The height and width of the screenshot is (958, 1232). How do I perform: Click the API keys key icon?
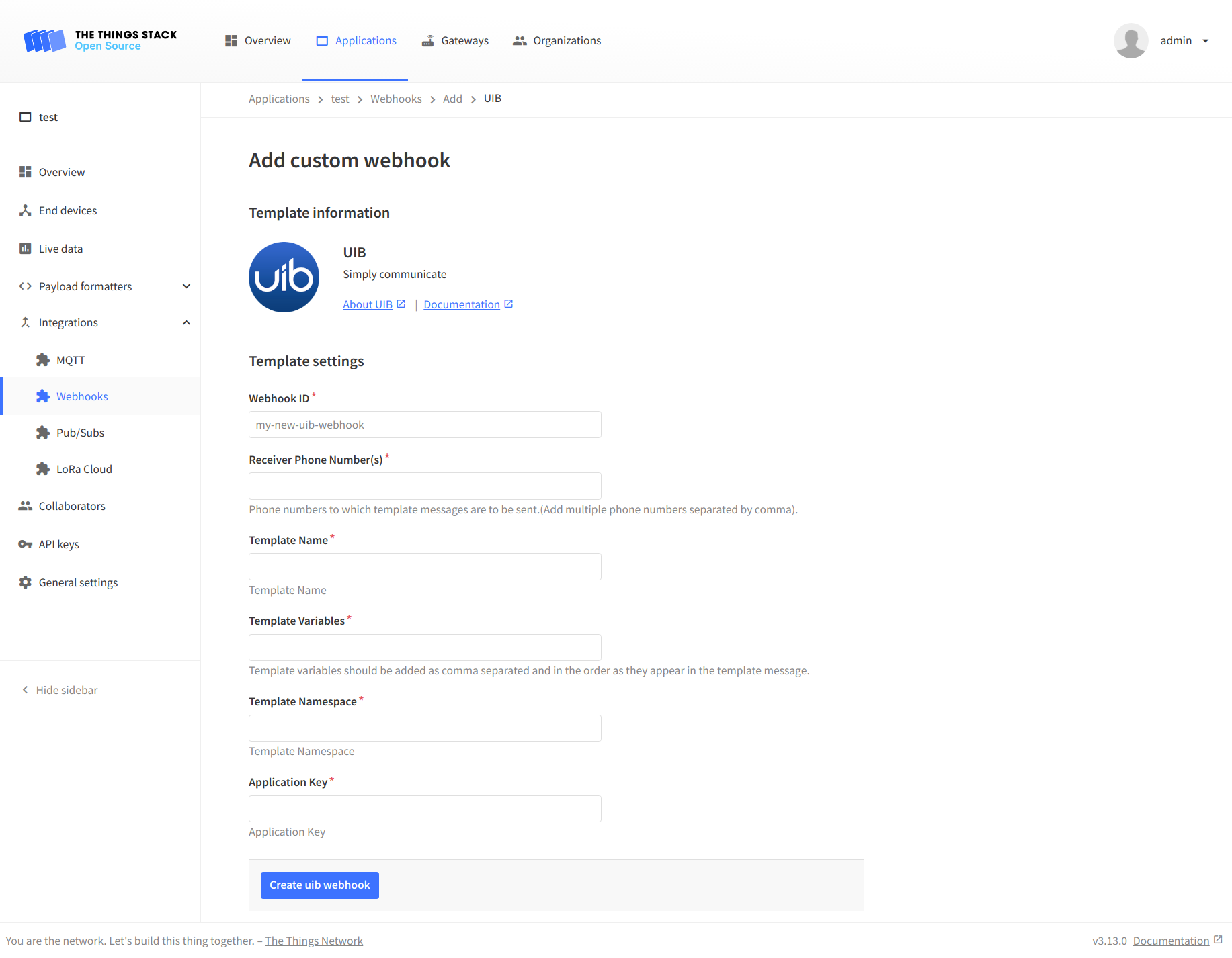[25, 544]
